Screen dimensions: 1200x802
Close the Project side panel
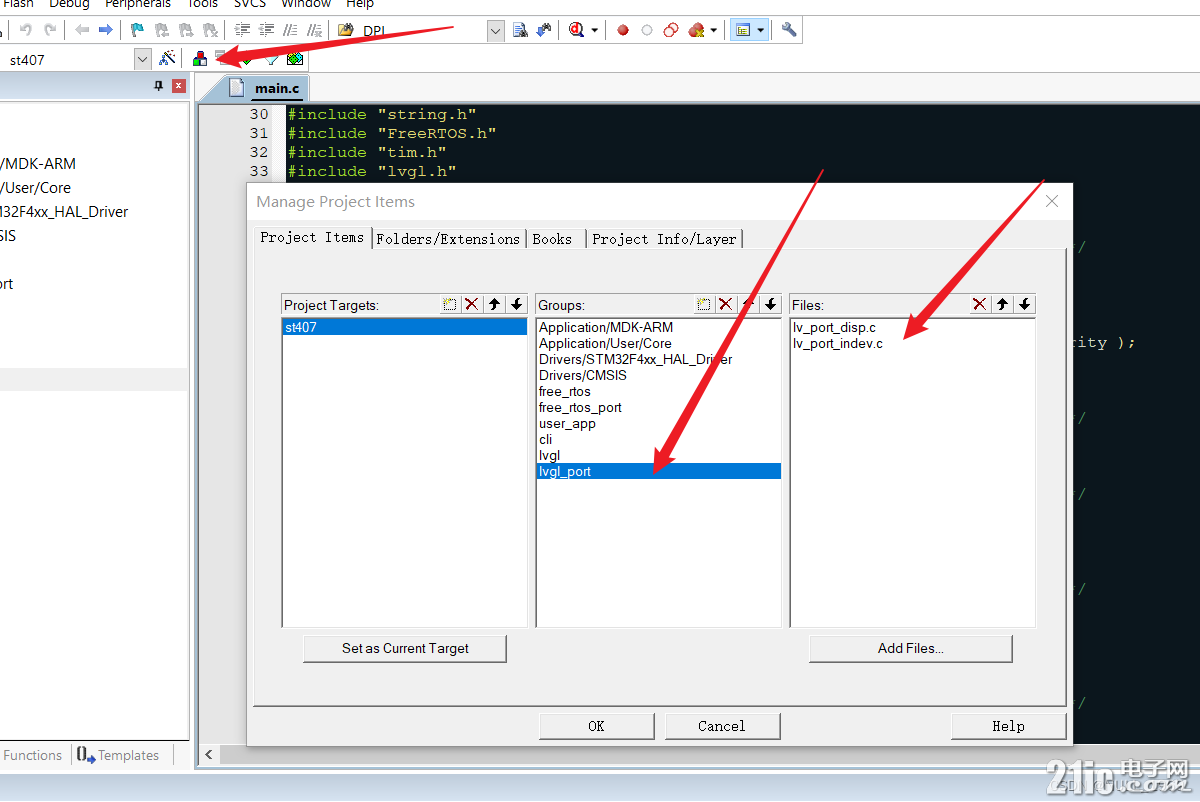coord(179,87)
